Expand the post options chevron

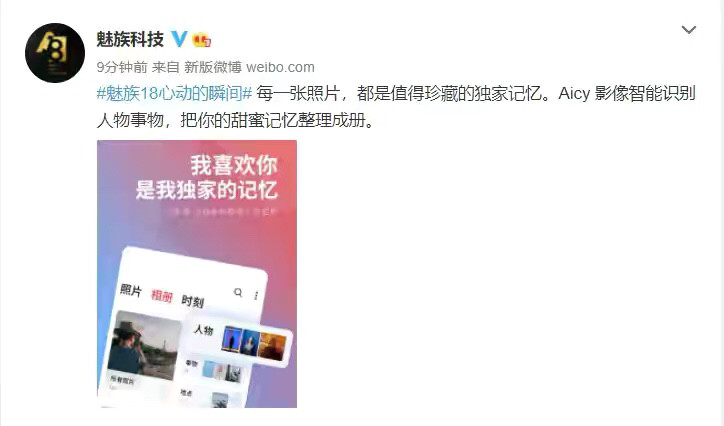click(688, 30)
